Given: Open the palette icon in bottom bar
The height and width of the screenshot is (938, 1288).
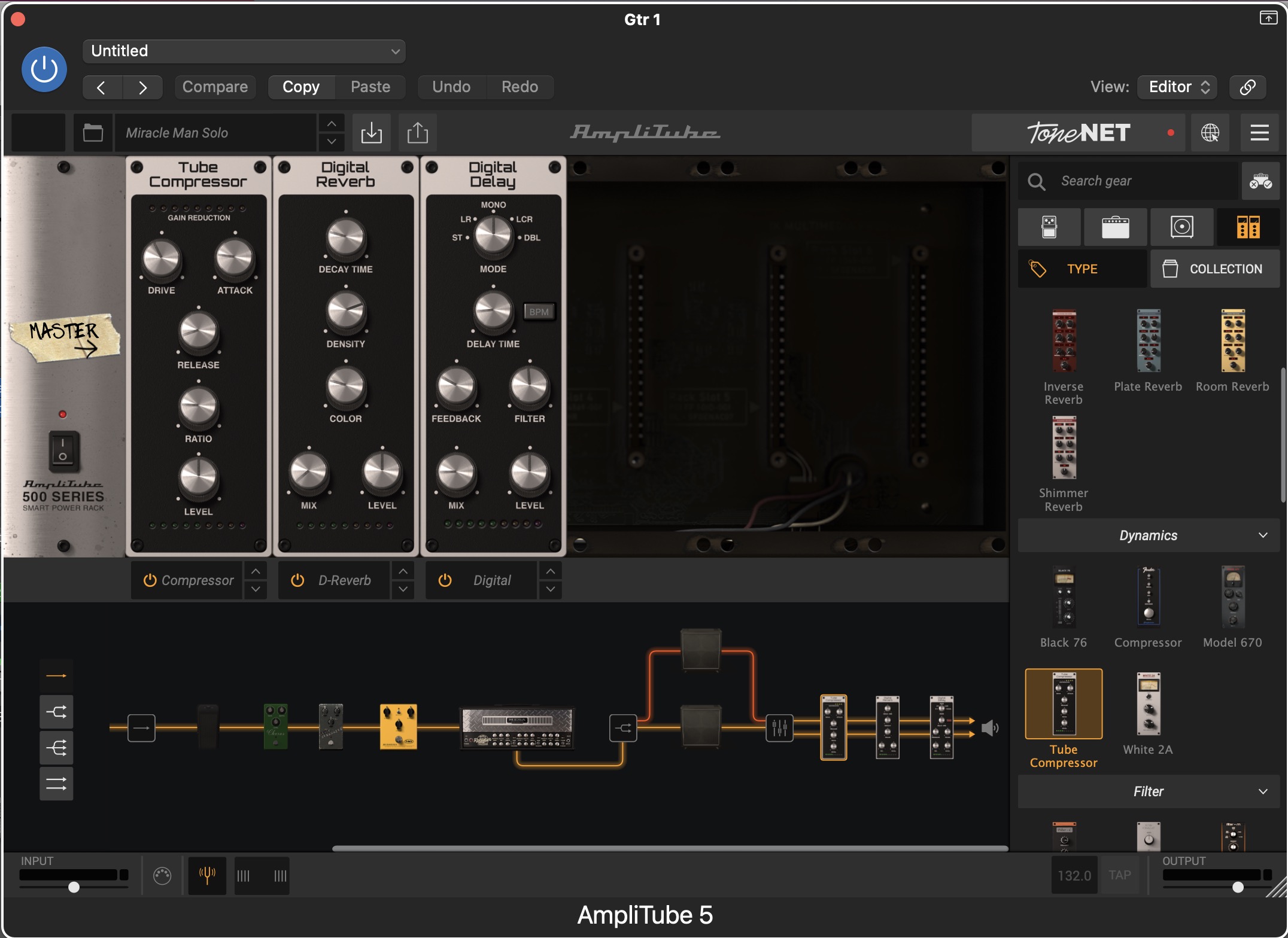Looking at the screenshot, I should click(x=162, y=876).
